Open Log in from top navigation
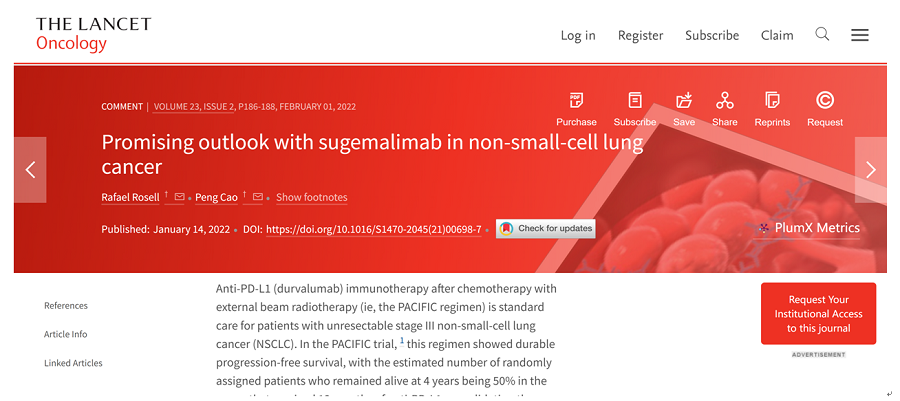Image resolution: width=900 pixels, height=401 pixels. click(578, 35)
